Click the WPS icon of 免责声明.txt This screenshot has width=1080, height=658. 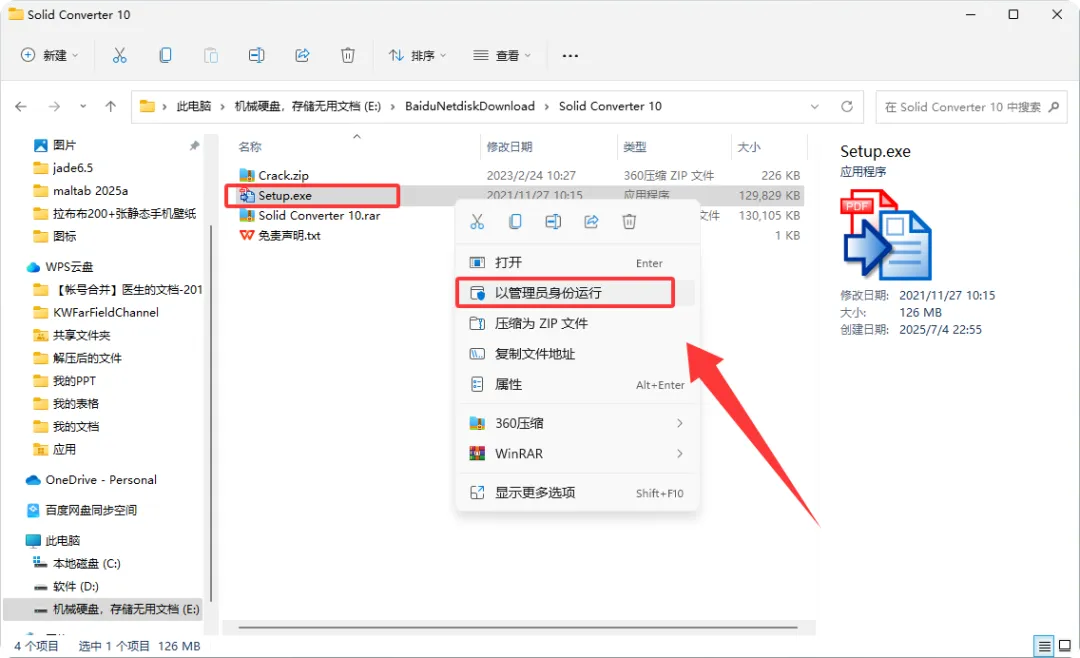click(x=247, y=235)
